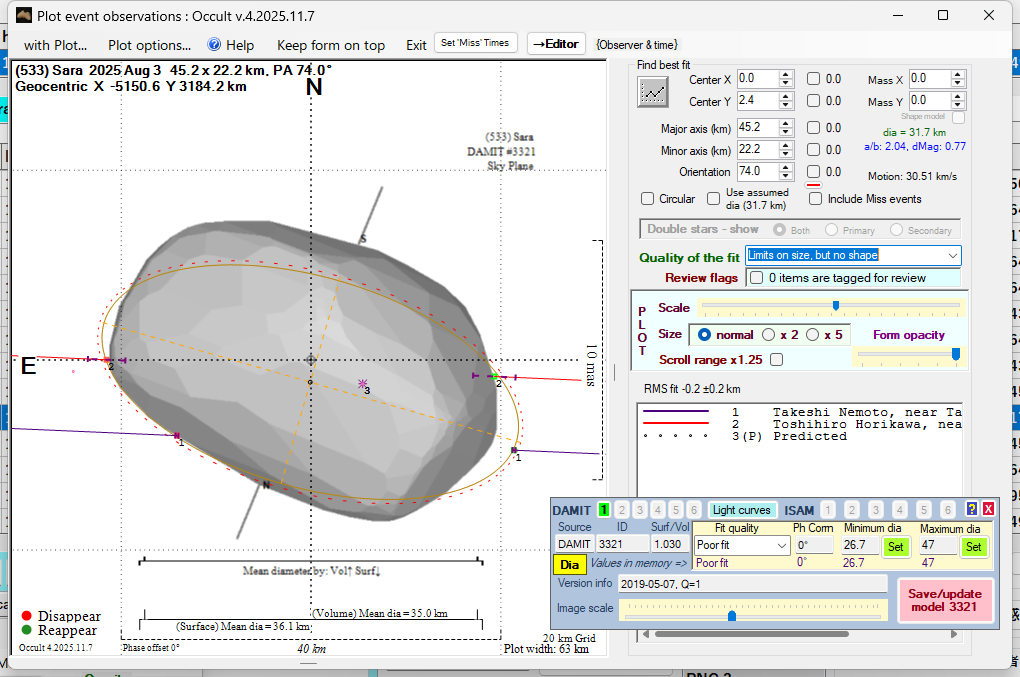Click the yellow Dia button
Image resolution: width=1020 pixels, height=677 pixels.
click(x=570, y=565)
